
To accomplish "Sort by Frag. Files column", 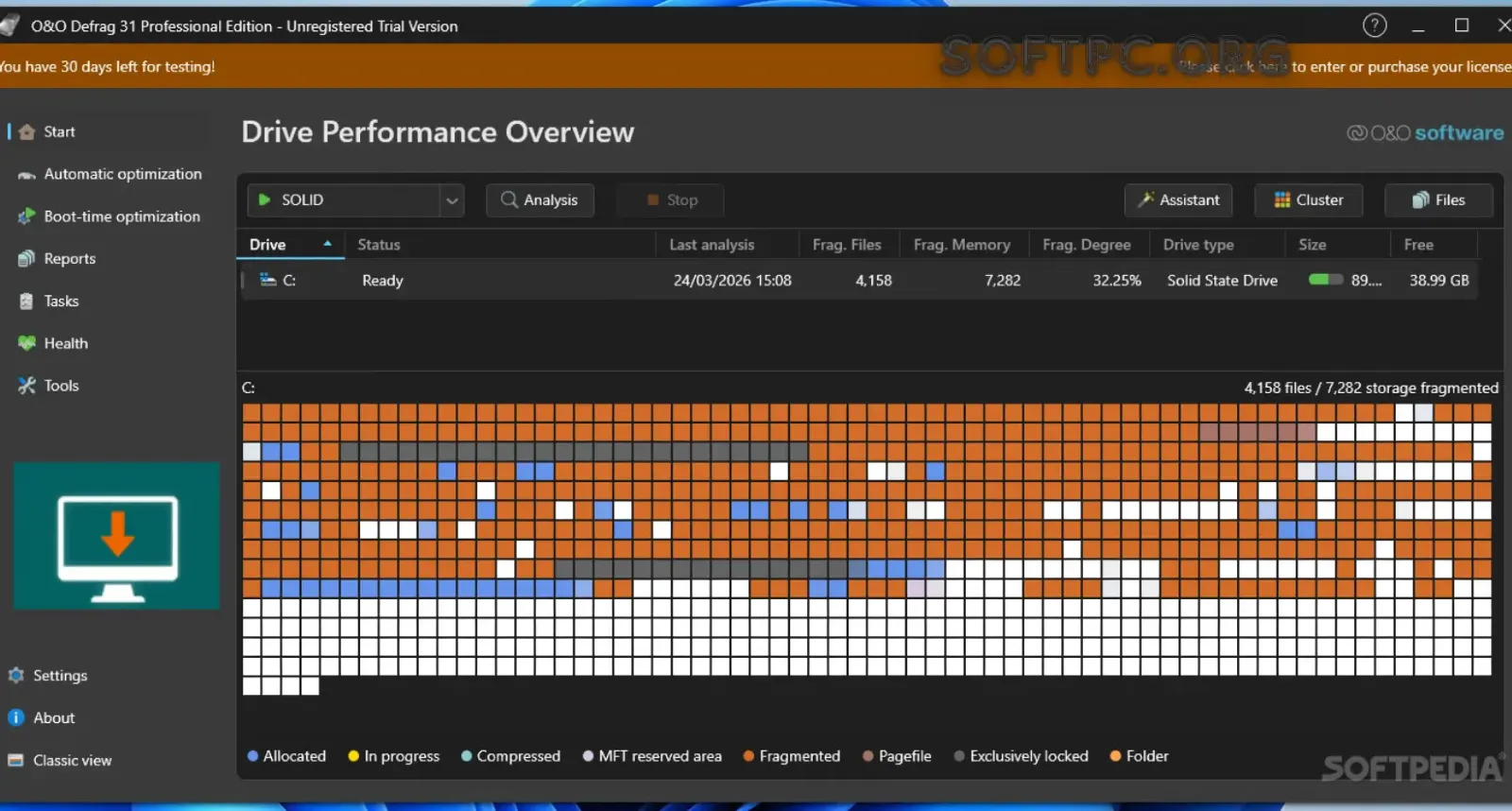I will pos(850,245).
